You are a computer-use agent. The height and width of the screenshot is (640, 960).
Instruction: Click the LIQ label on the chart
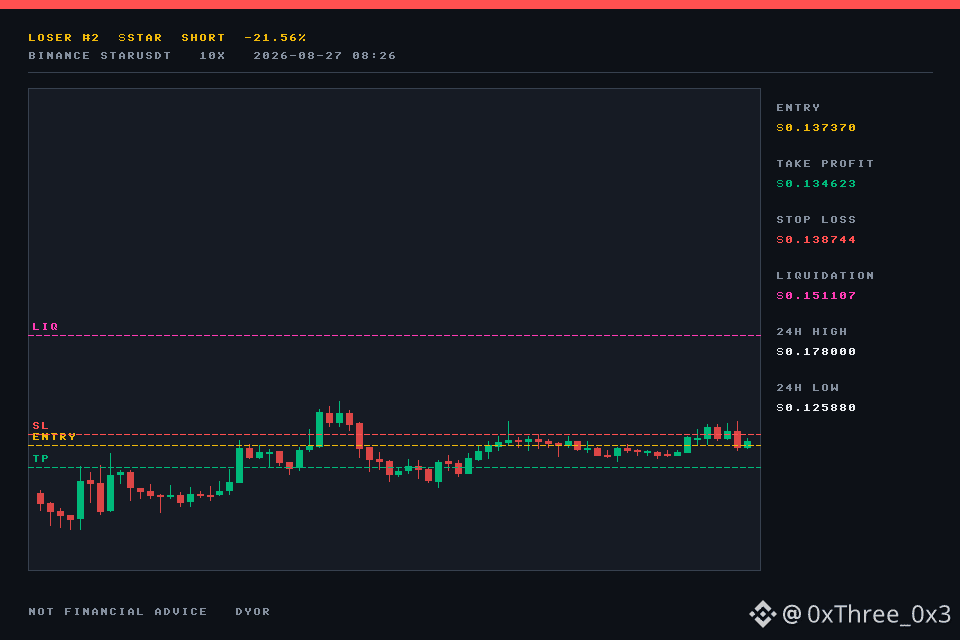click(45, 326)
